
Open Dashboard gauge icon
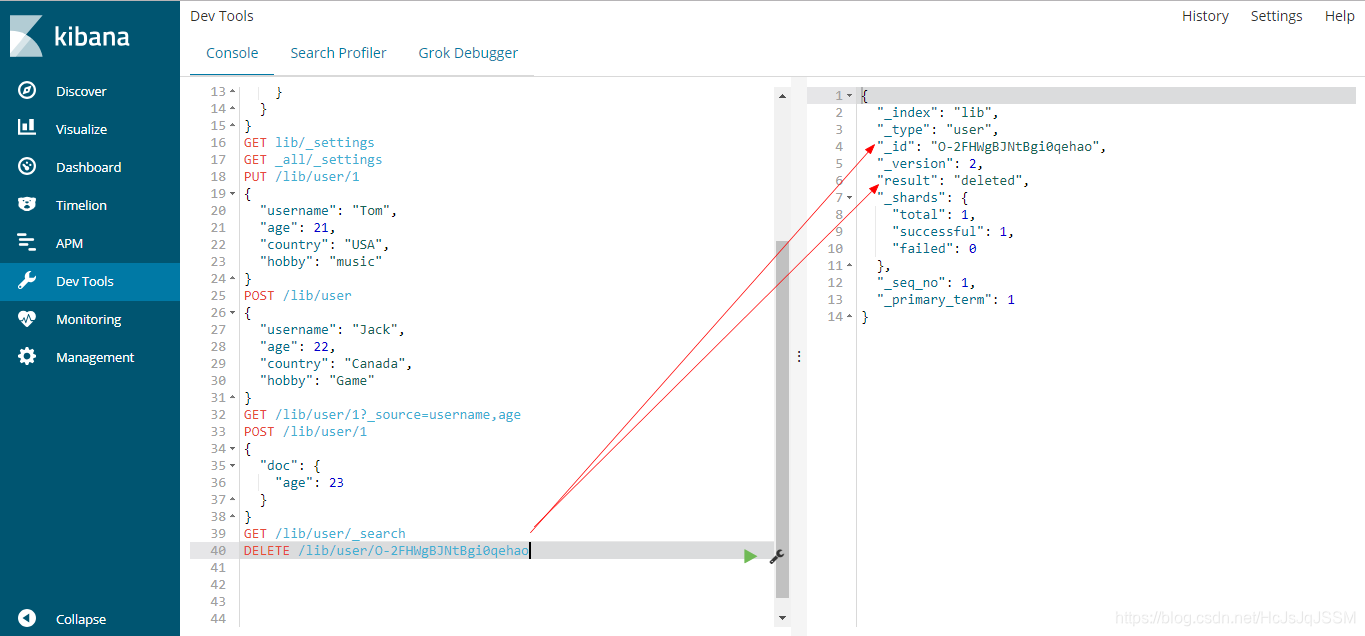pos(27,167)
